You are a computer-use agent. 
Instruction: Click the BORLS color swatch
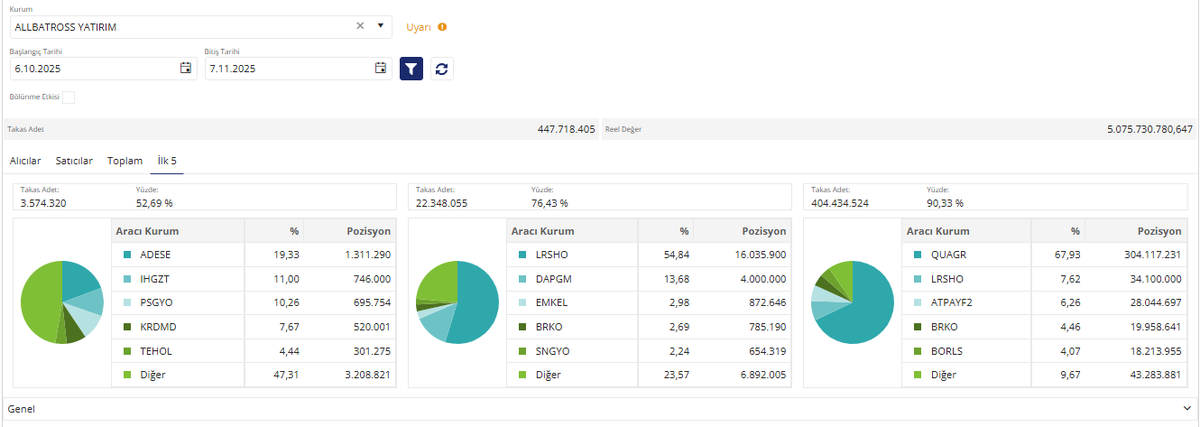pos(916,350)
